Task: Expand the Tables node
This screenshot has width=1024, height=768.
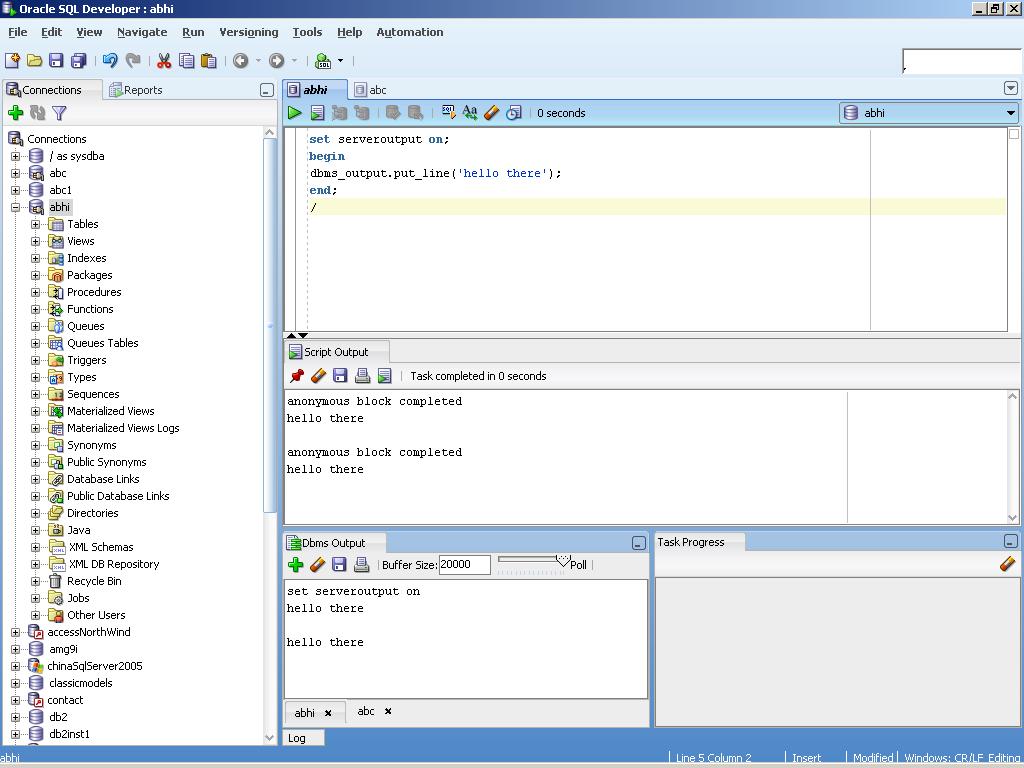Action: 35,225
